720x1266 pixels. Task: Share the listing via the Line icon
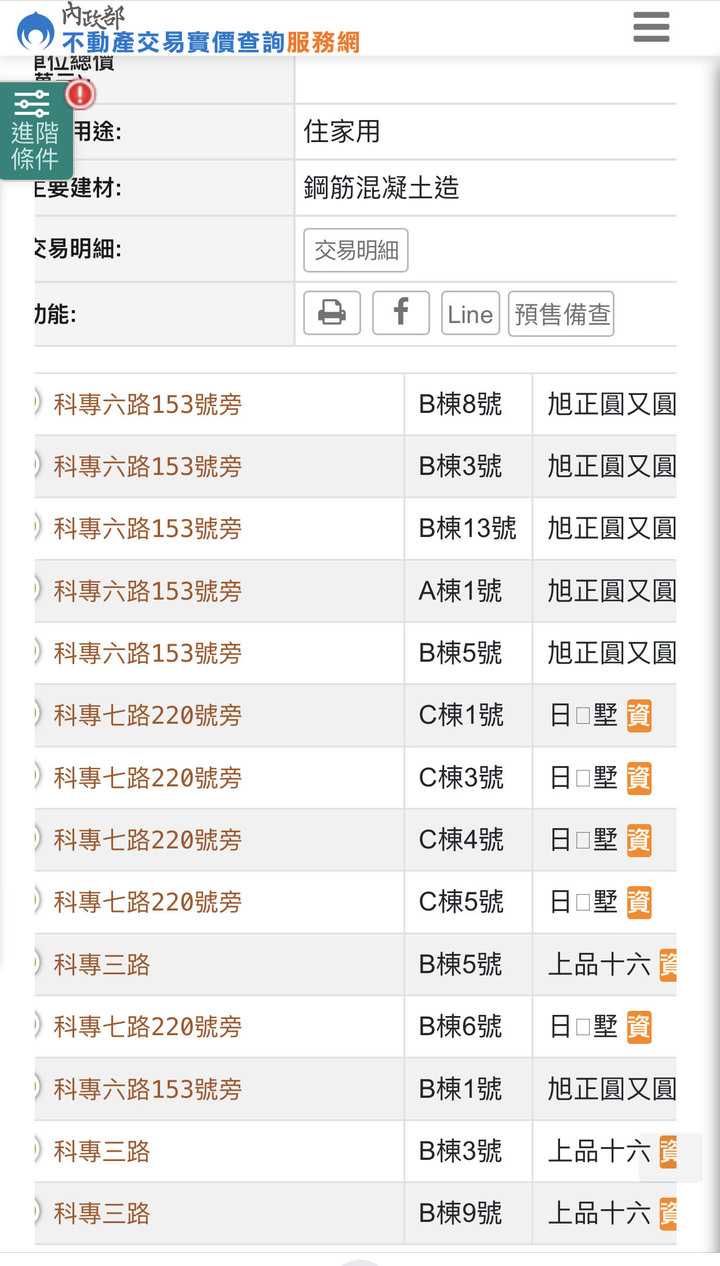469,313
